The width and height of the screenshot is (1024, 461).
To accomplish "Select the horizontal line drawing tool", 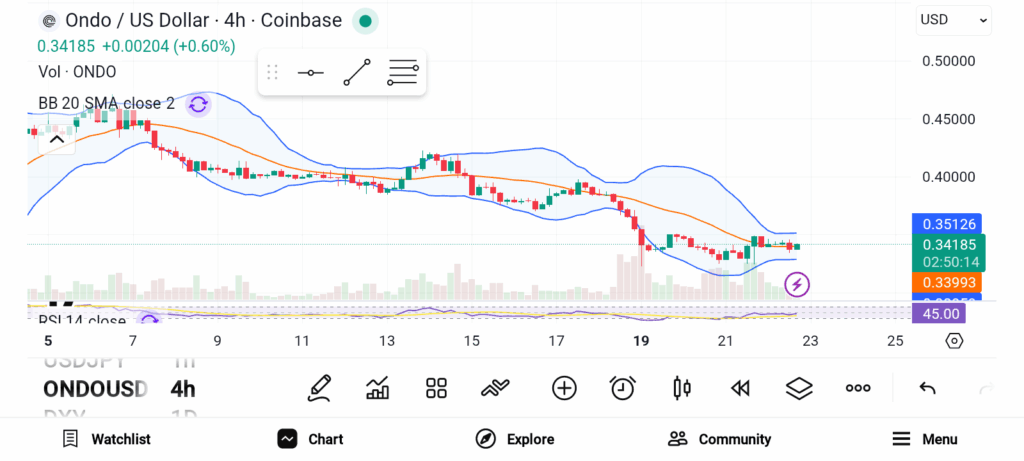I will pos(310,73).
